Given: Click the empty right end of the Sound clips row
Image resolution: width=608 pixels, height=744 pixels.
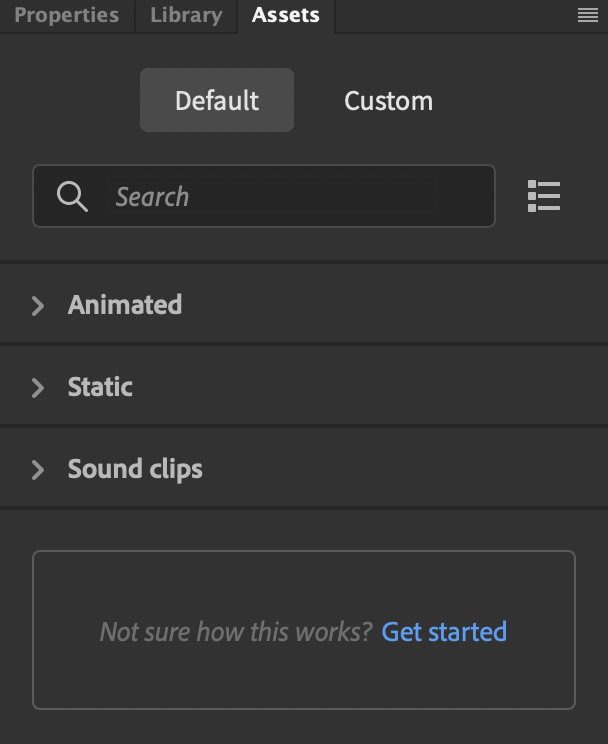Looking at the screenshot, I should point(522,469).
